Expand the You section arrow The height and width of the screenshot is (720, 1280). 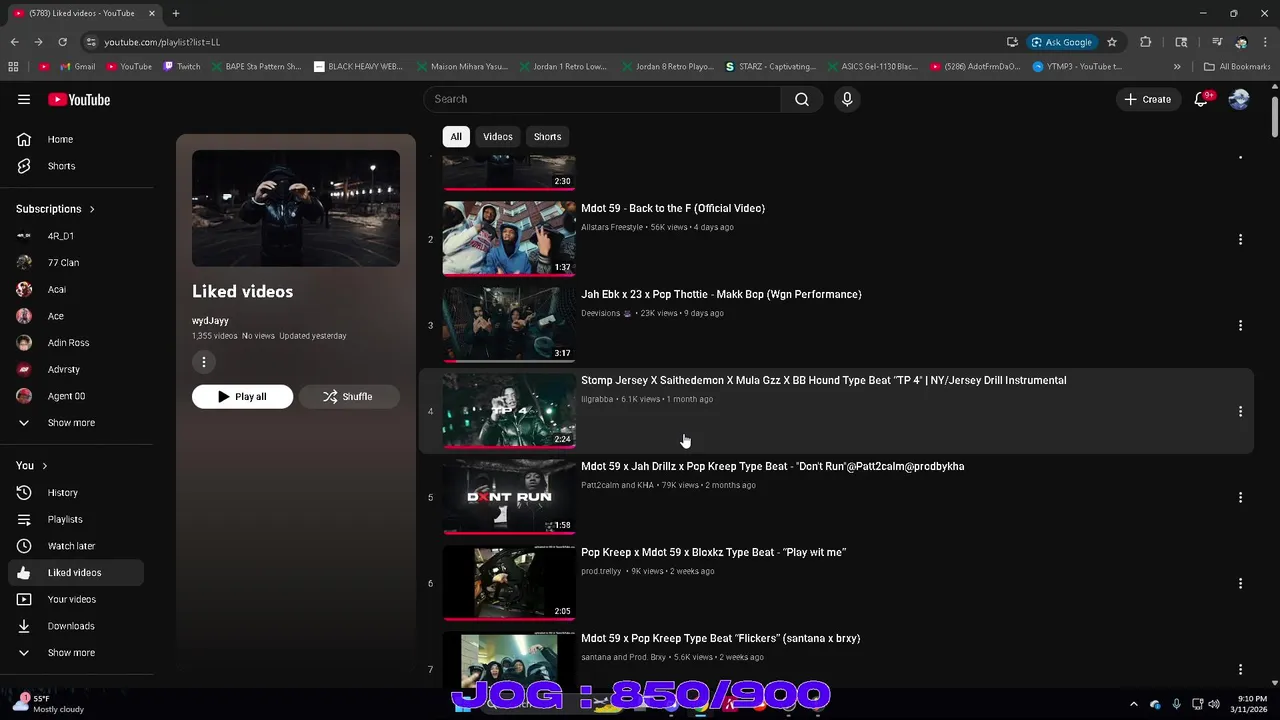pyautogui.click(x=44, y=466)
